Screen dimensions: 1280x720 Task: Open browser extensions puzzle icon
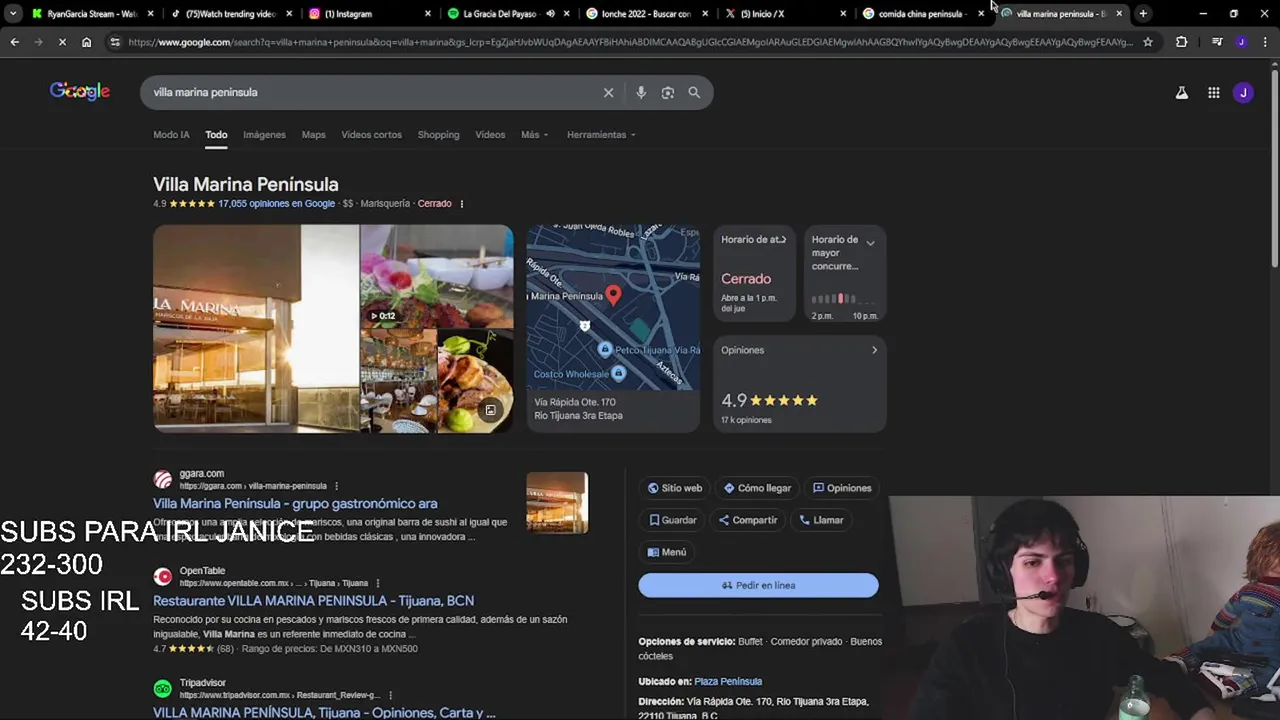point(1182,42)
